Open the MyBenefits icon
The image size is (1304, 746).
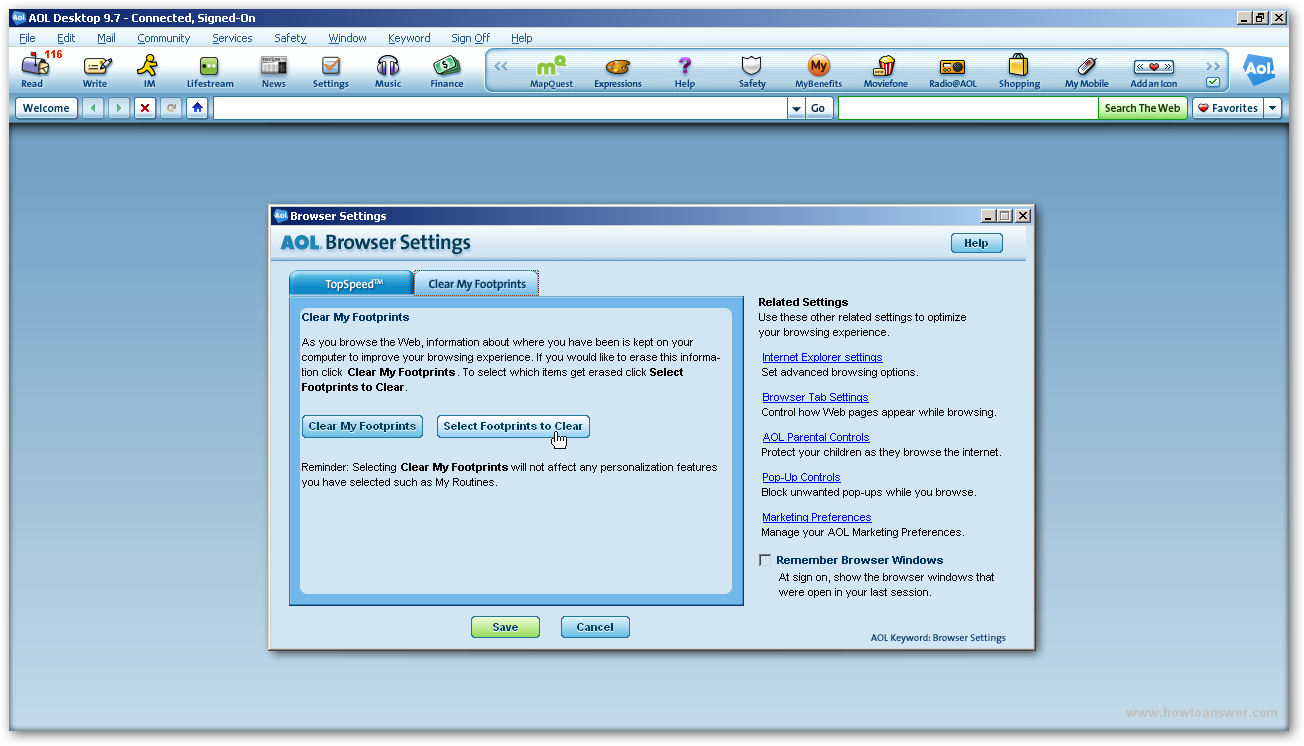tap(819, 71)
